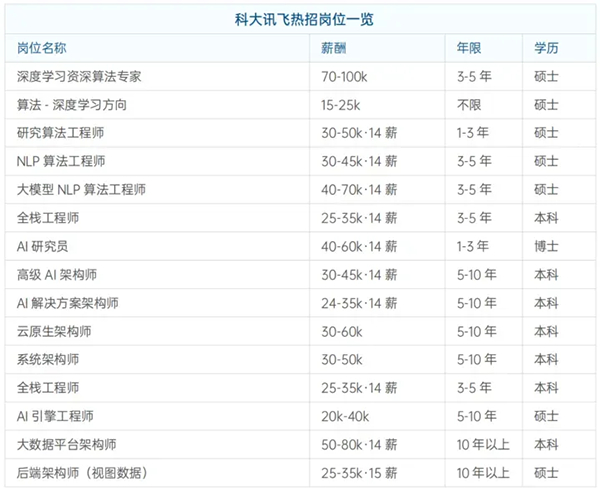Image resolution: width=600 pixels, height=492 pixels.
Task: Select the job name 深度学习资深算法专家
Action: (79, 77)
